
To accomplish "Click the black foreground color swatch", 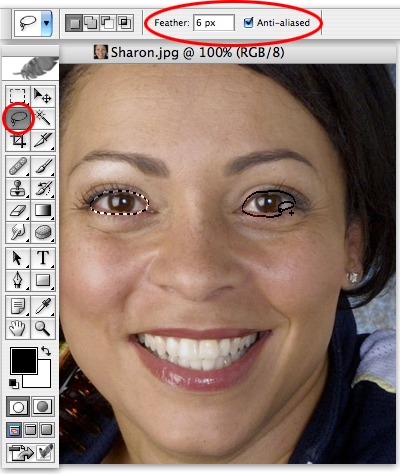I will pos(23,361).
